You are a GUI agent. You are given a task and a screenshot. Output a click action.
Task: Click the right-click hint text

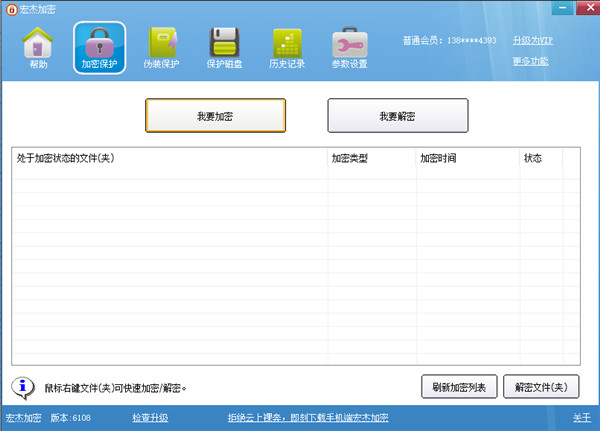[x=115, y=388]
